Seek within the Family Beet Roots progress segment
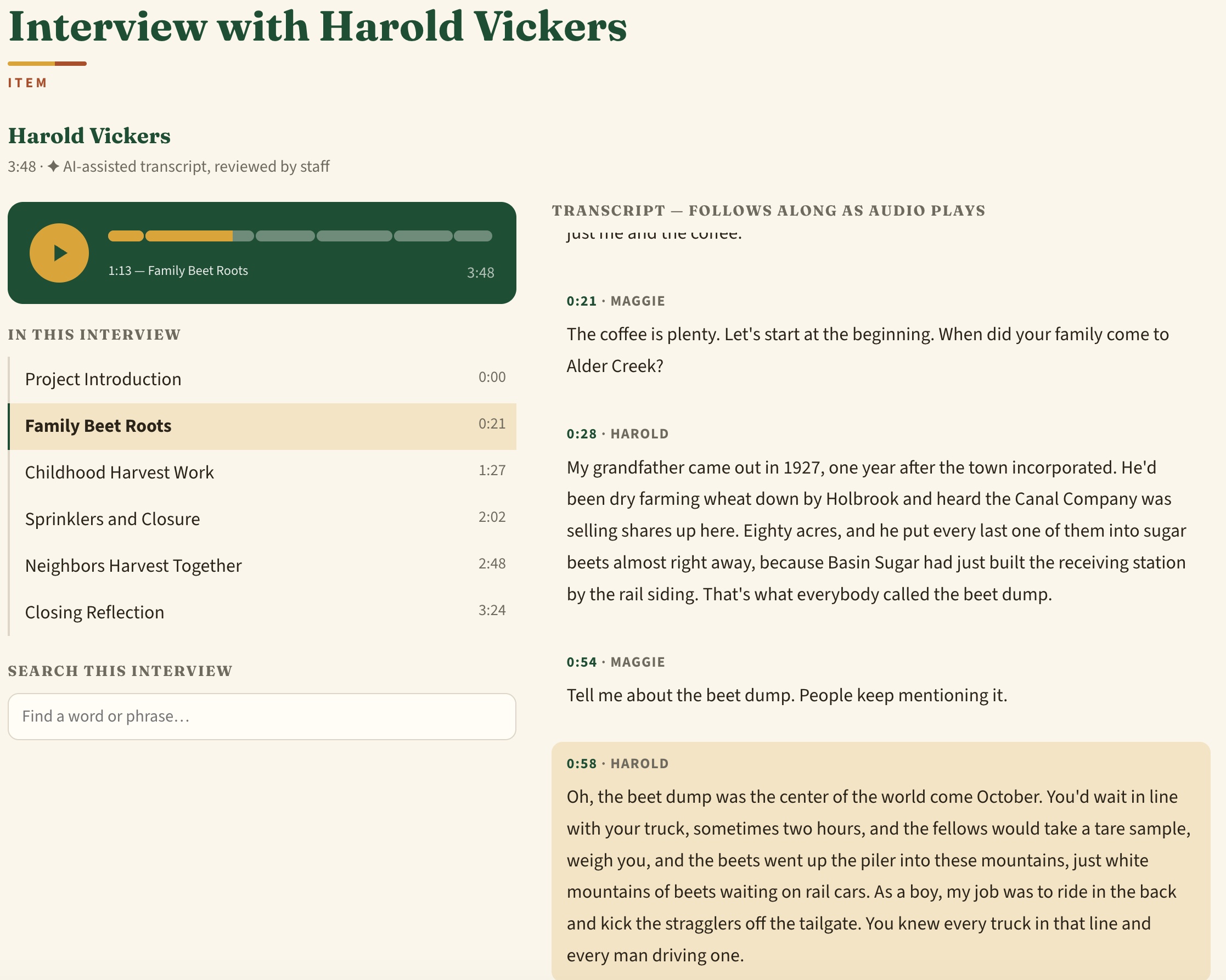The height and width of the screenshot is (980, 1226). coord(200,236)
